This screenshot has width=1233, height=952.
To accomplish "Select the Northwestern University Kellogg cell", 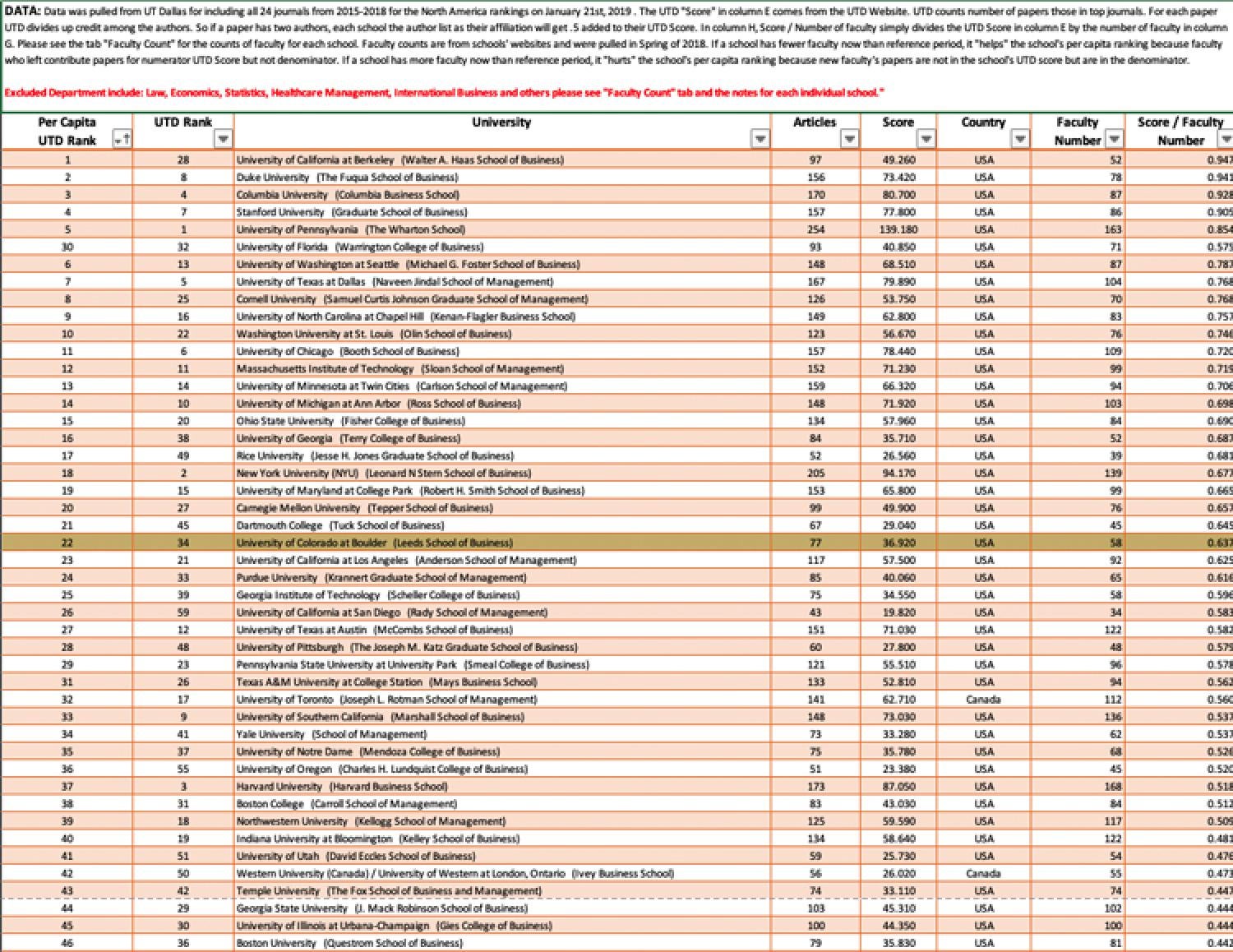I will click(502, 821).
